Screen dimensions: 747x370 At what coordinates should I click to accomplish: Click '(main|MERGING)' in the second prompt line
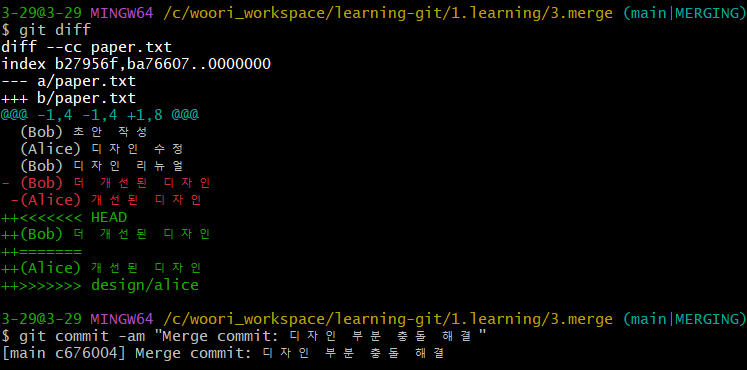pyautogui.click(x=685, y=319)
